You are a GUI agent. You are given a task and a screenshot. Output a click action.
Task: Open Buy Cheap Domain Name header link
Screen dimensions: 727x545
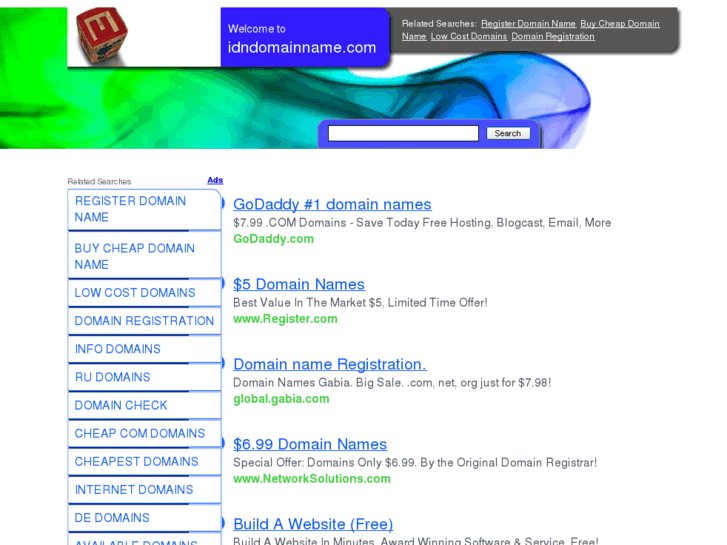pos(619,24)
